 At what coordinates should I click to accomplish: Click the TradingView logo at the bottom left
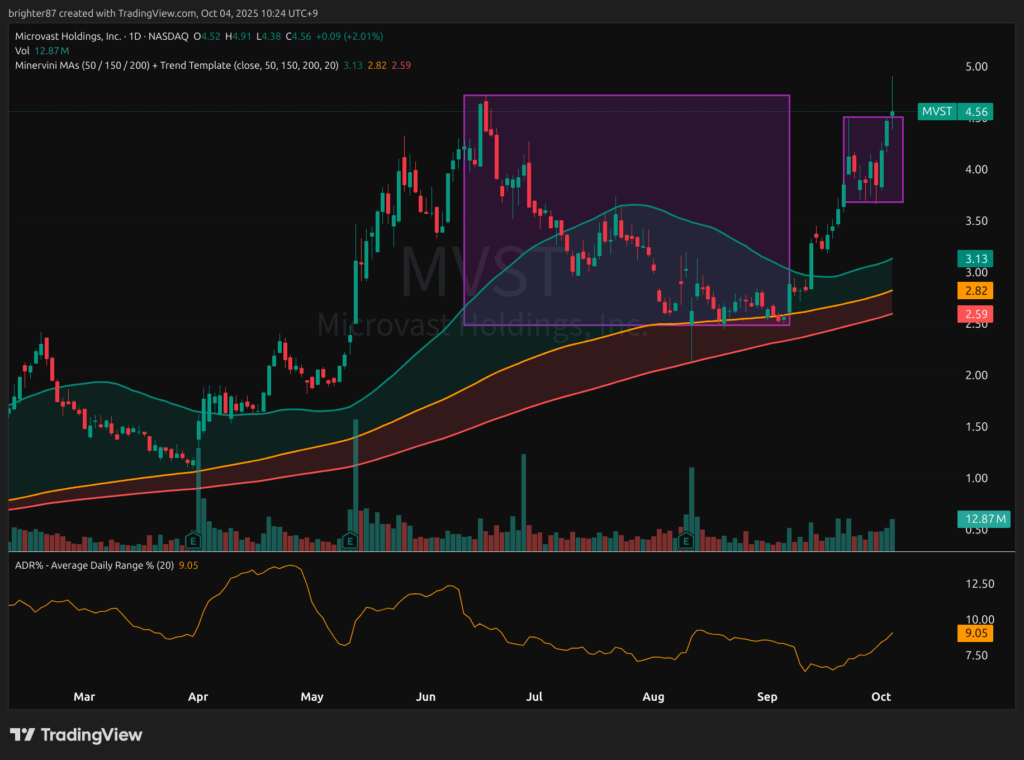pyautogui.click(x=76, y=735)
